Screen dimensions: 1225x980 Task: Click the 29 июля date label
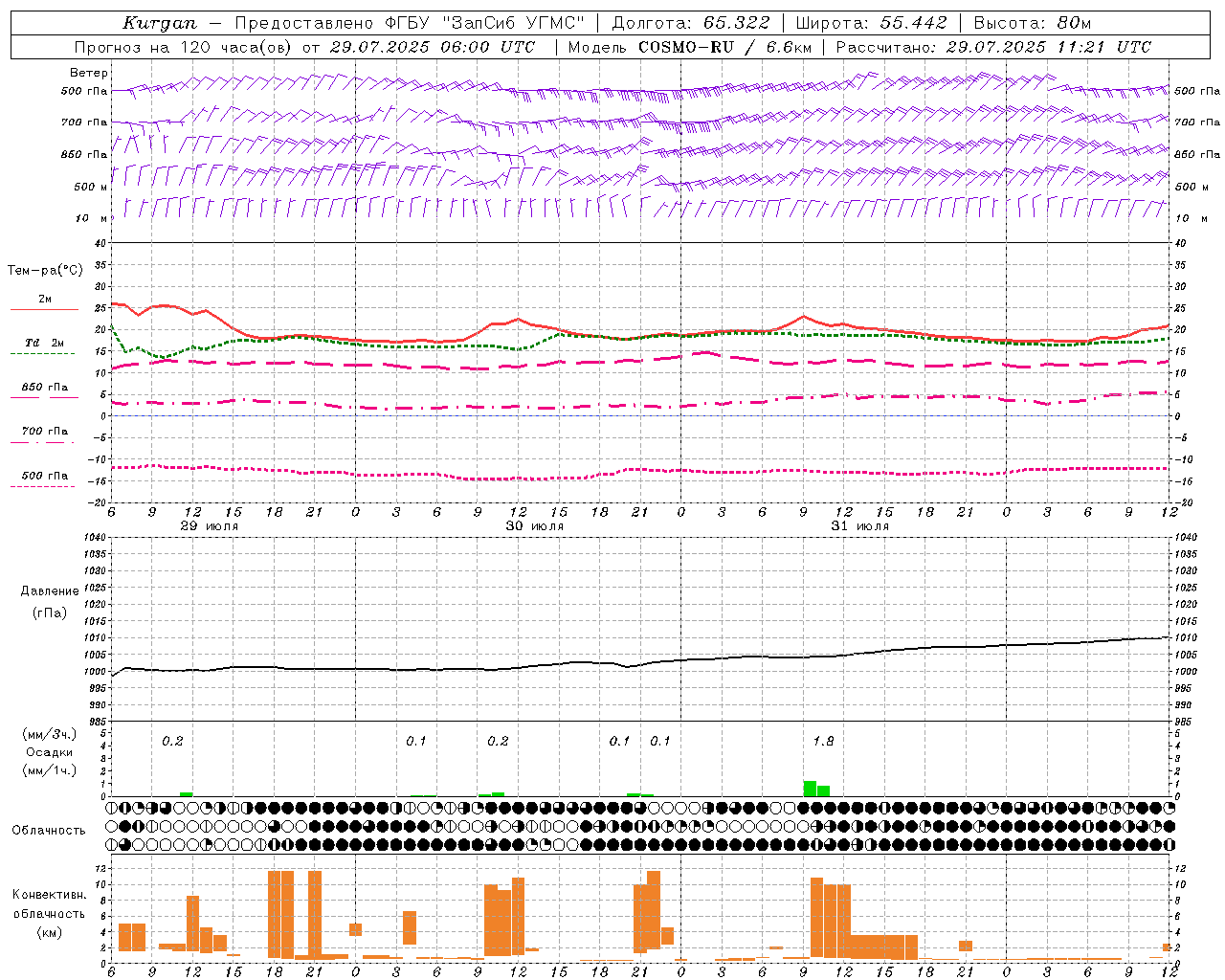(210, 526)
